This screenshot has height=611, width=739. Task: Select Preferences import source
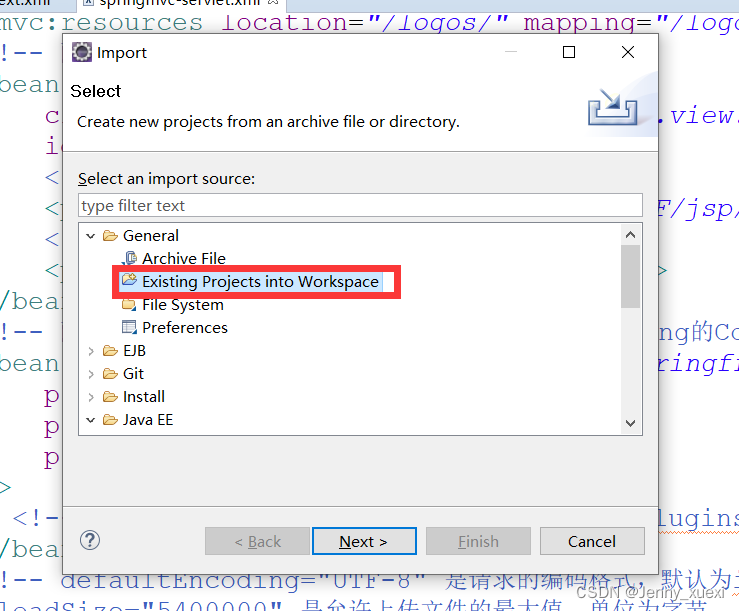pyautogui.click(x=185, y=328)
